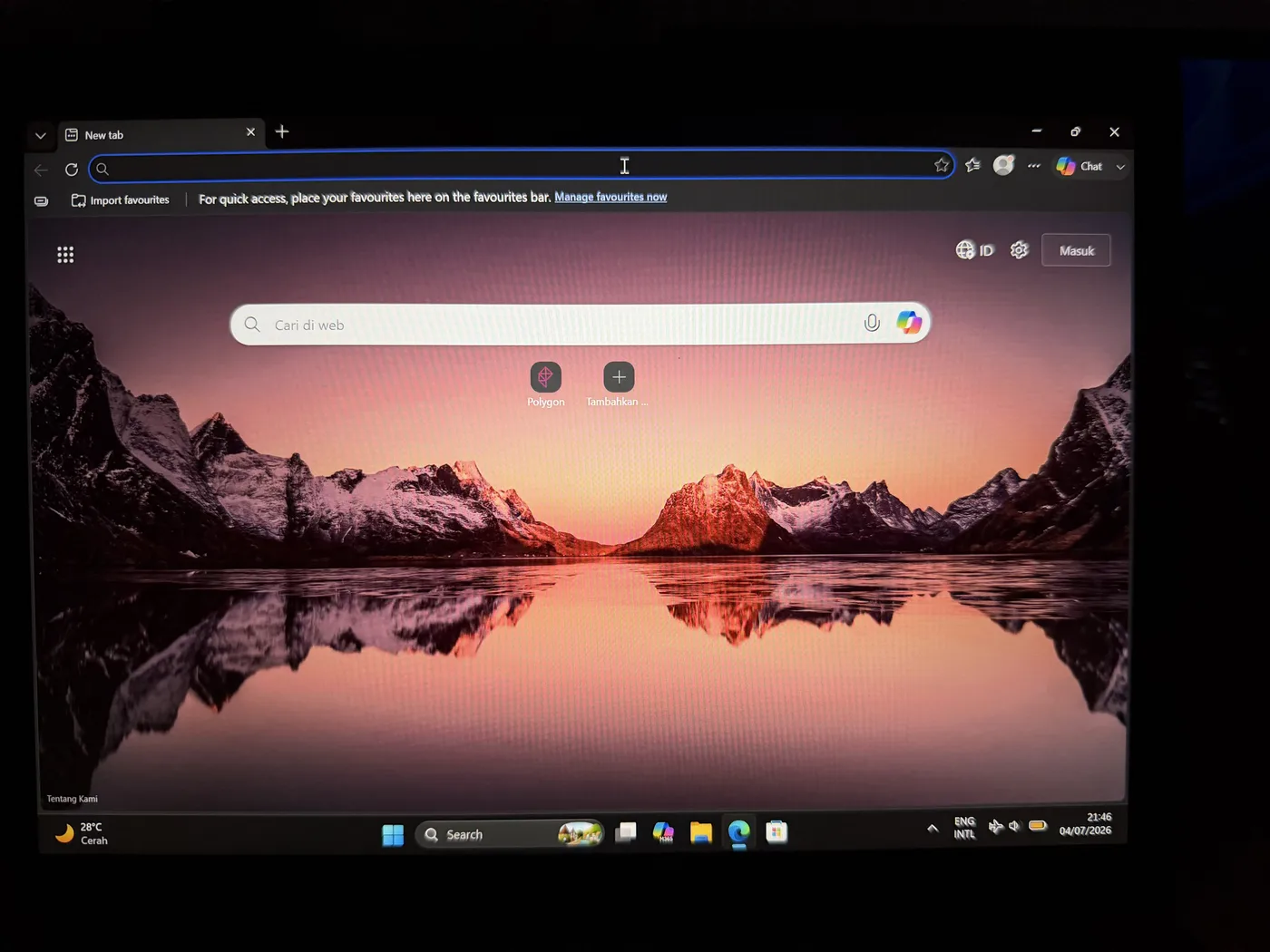
Task: Show hidden tray icons chevron
Action: (x=933, y=828)
